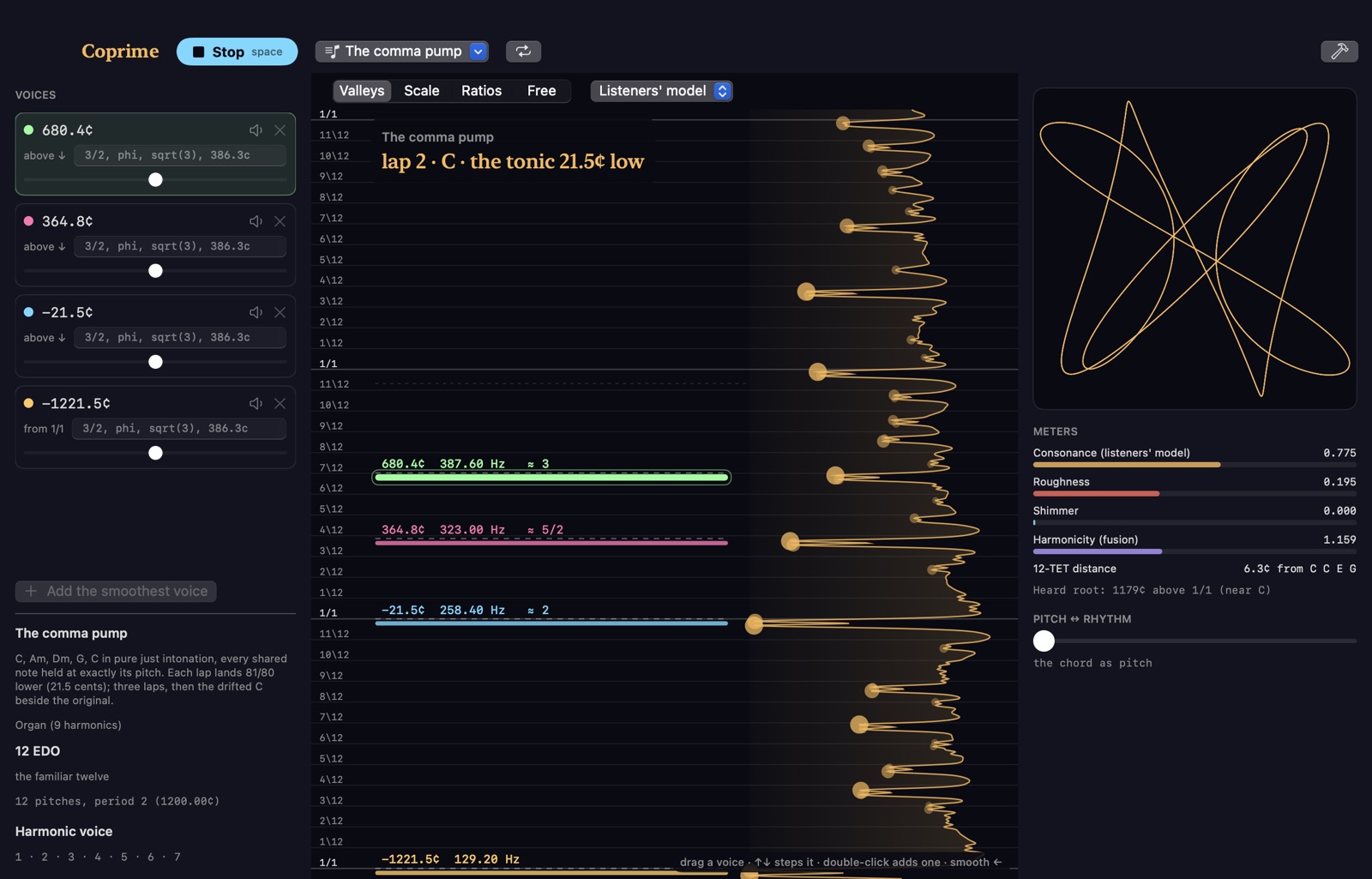The height and width of the screenshot is (879, 1372).
Task: Toggle 'from 1/1' reference on −1221.5¢ voice
Action: click(44, 429)
